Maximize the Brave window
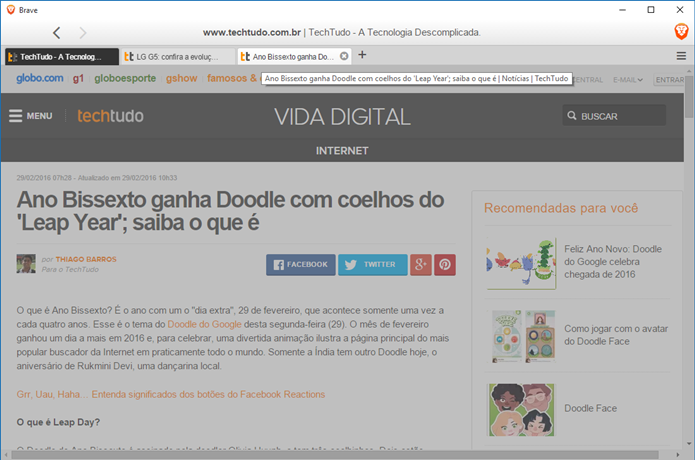695x460 pixels. coord(651,10)
